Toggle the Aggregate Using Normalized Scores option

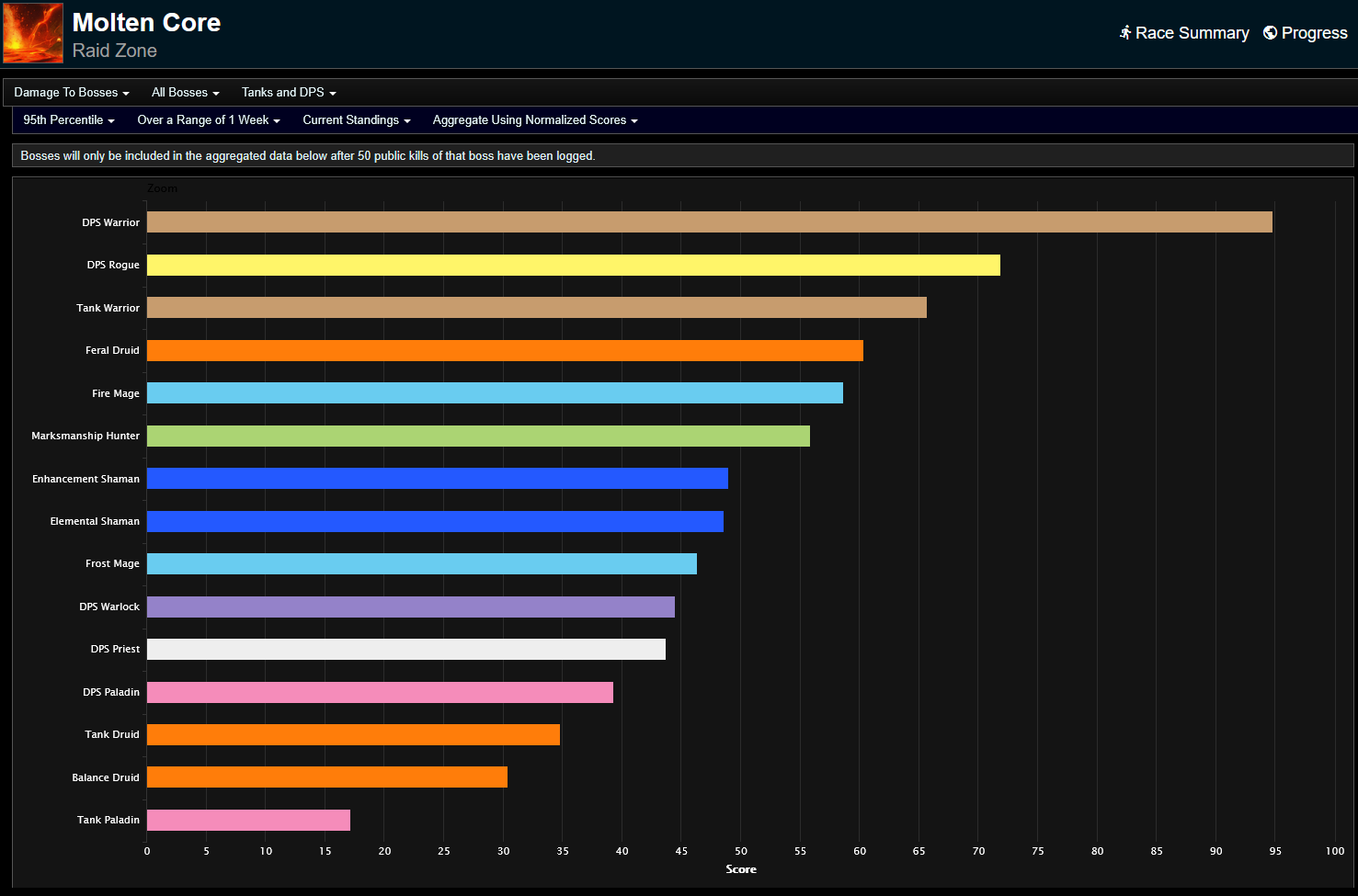(534, 119)
